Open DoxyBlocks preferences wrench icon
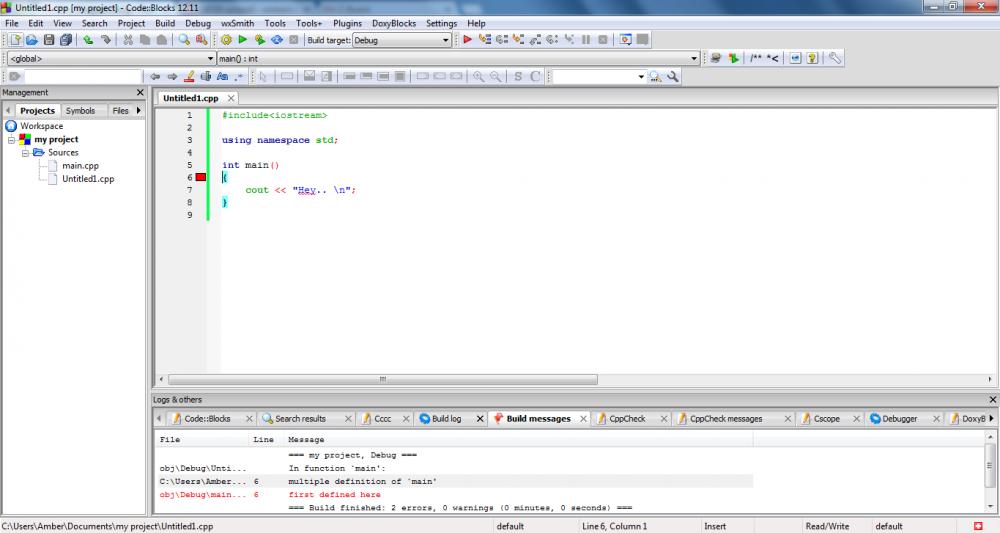The width and height of the screenshot is (1000, 533). click(x=834, y=58)
